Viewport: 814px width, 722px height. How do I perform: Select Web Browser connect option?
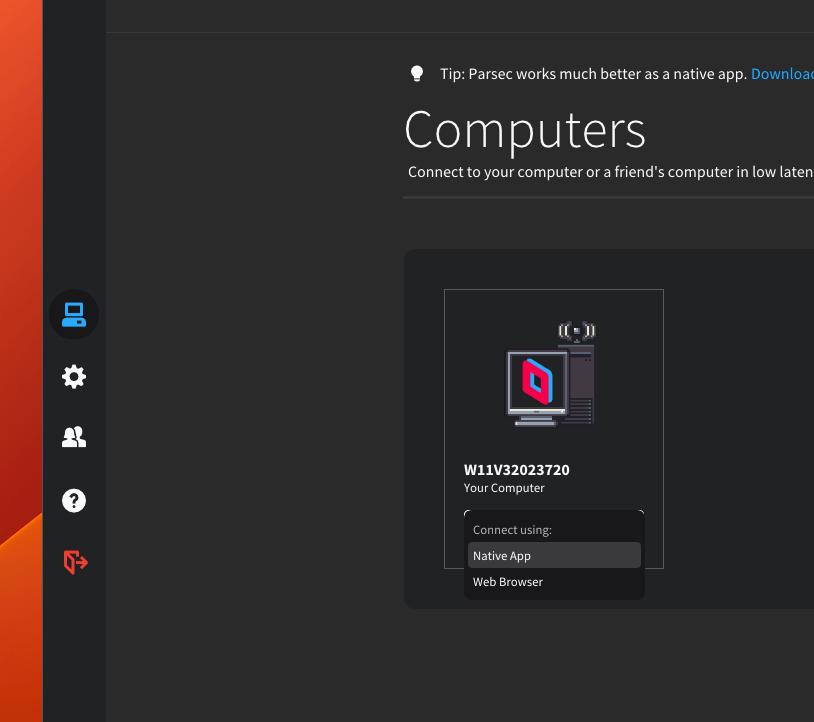tap(554, 582)
